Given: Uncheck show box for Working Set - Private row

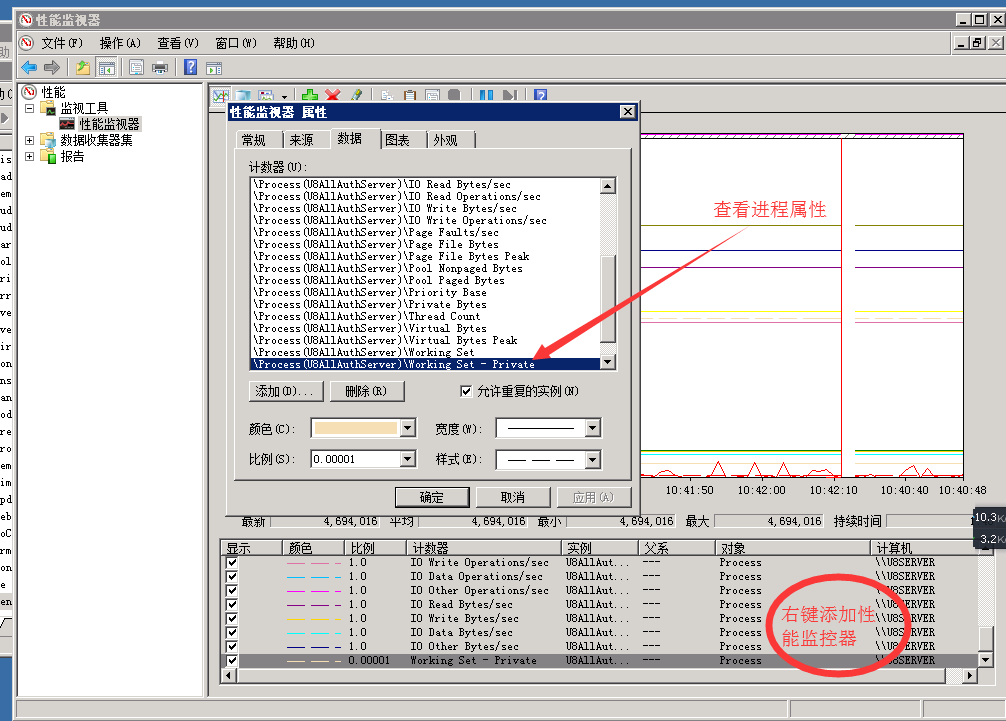Looking at the screenshot, I should click(232, 661).
